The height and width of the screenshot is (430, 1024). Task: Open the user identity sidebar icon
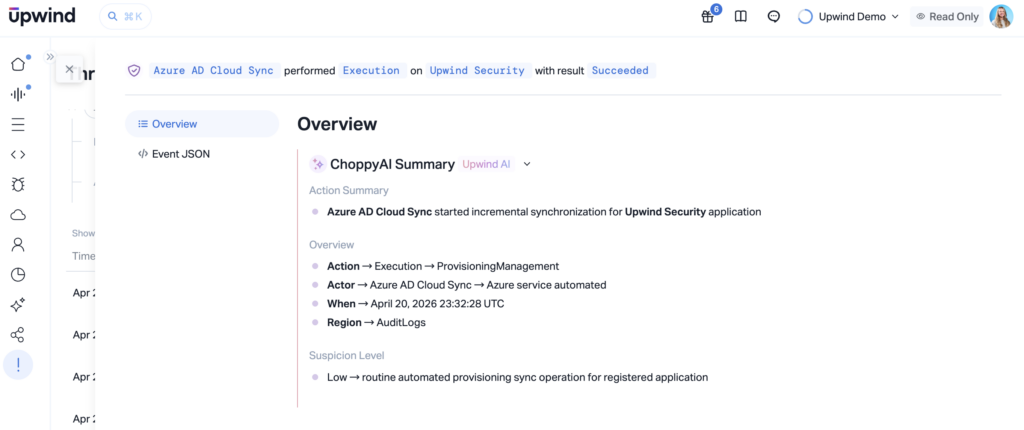(18, 245)
